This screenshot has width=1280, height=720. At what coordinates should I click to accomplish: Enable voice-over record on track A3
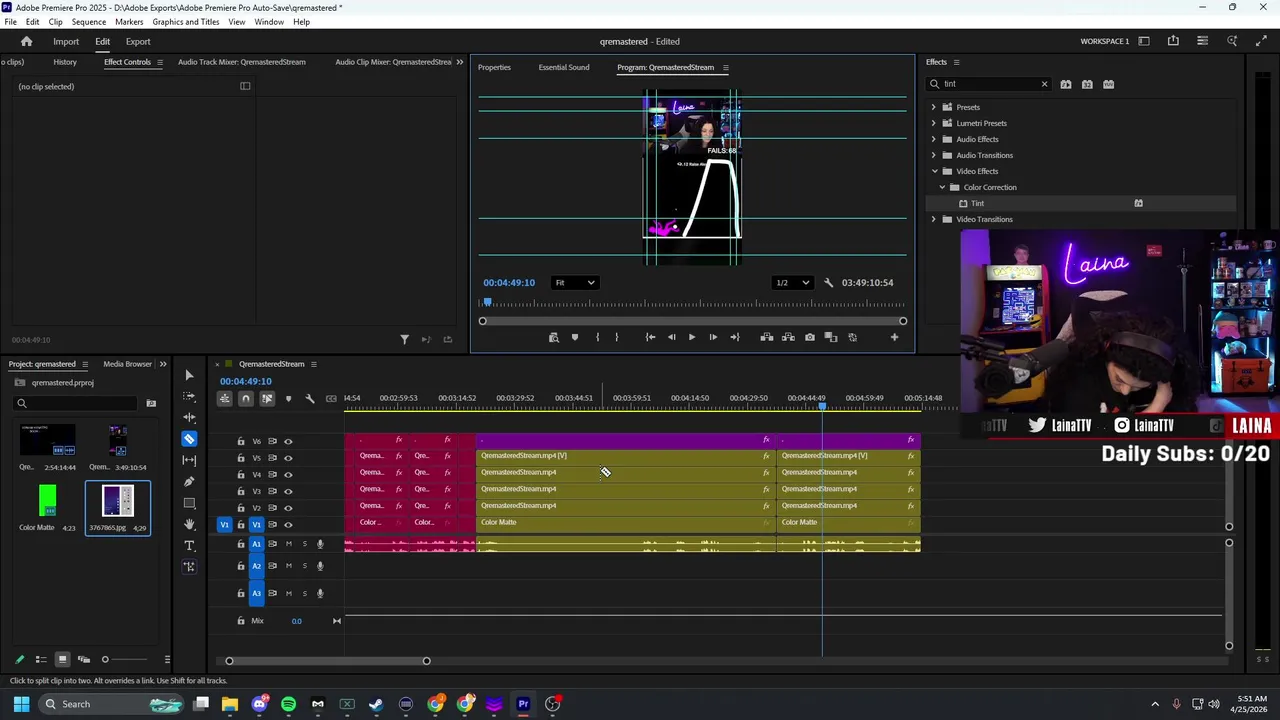click(320, 593)
